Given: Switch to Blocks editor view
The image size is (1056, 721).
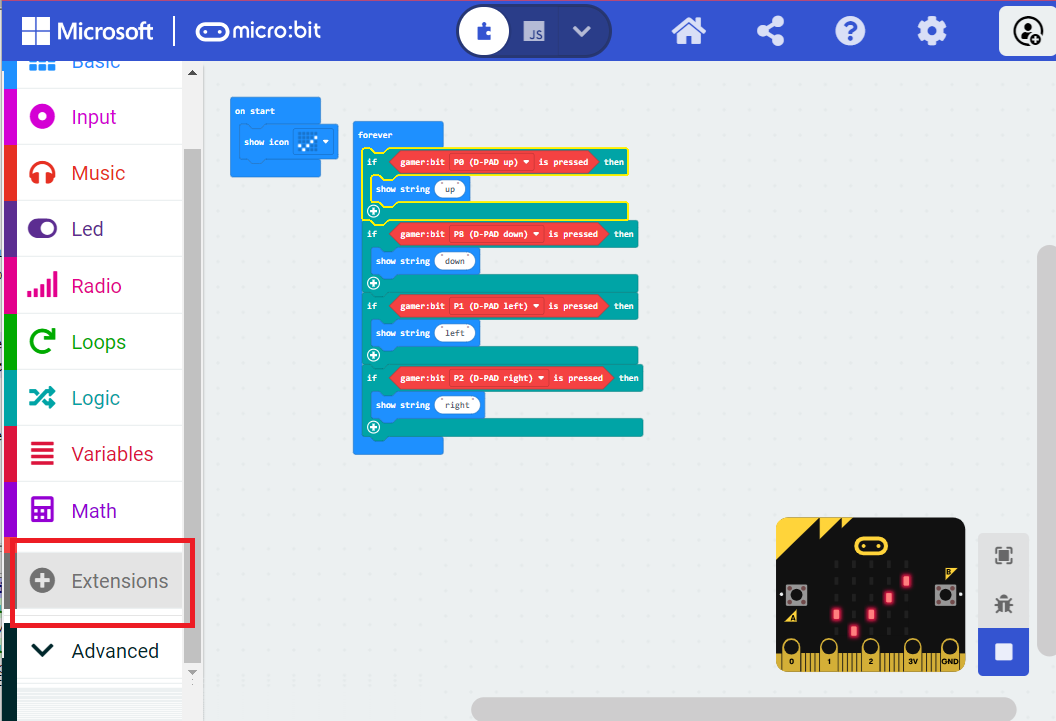Looking at the screenshot, I should pos(486,31).
